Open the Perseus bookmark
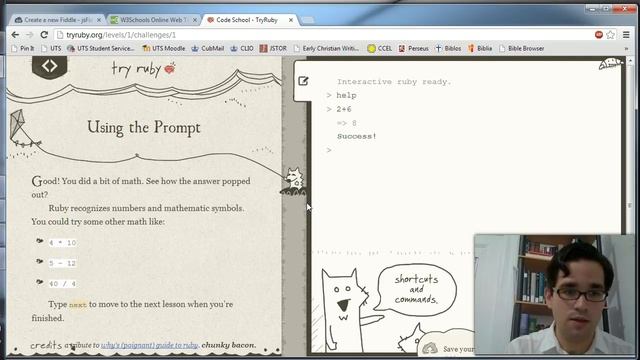This screenshot has height=360, width=640. (x=413, y=48)
